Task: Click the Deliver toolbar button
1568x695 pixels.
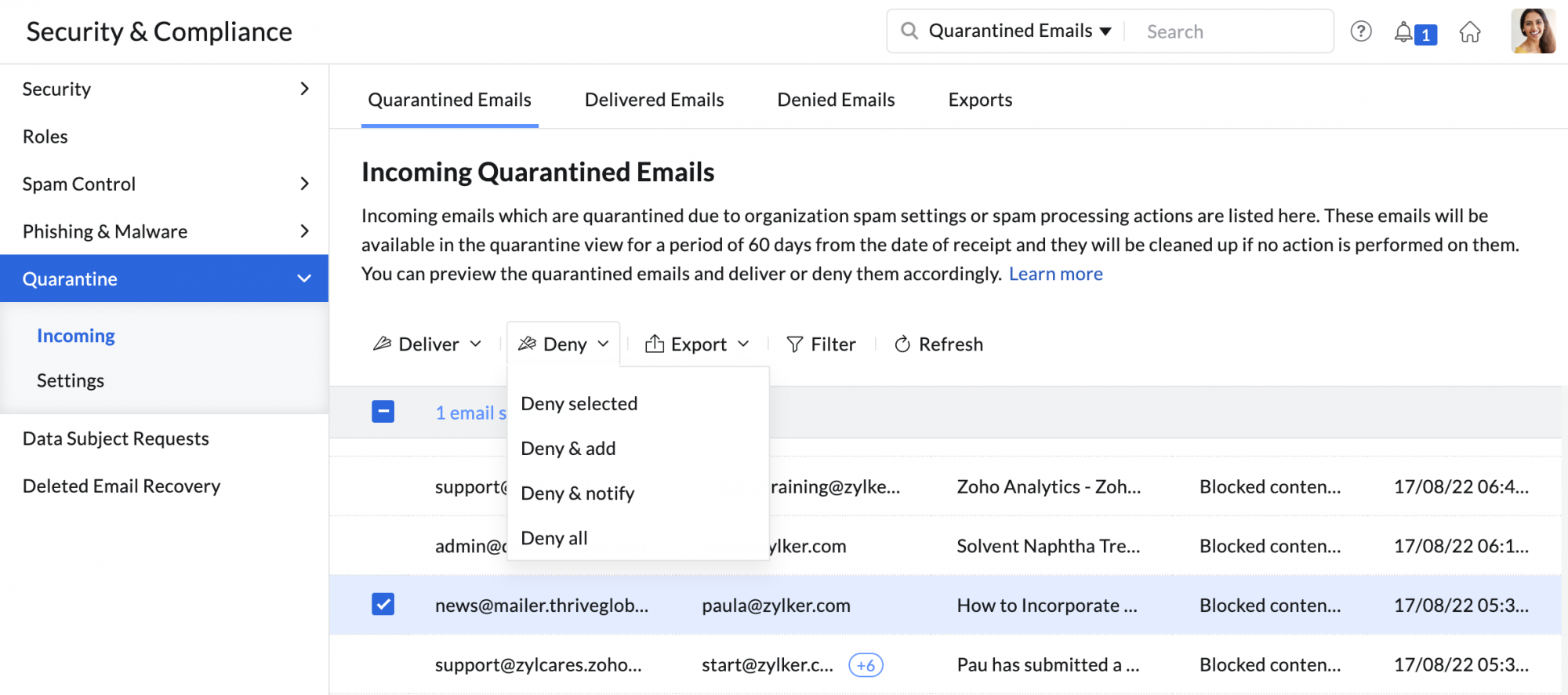Action: 427,344
